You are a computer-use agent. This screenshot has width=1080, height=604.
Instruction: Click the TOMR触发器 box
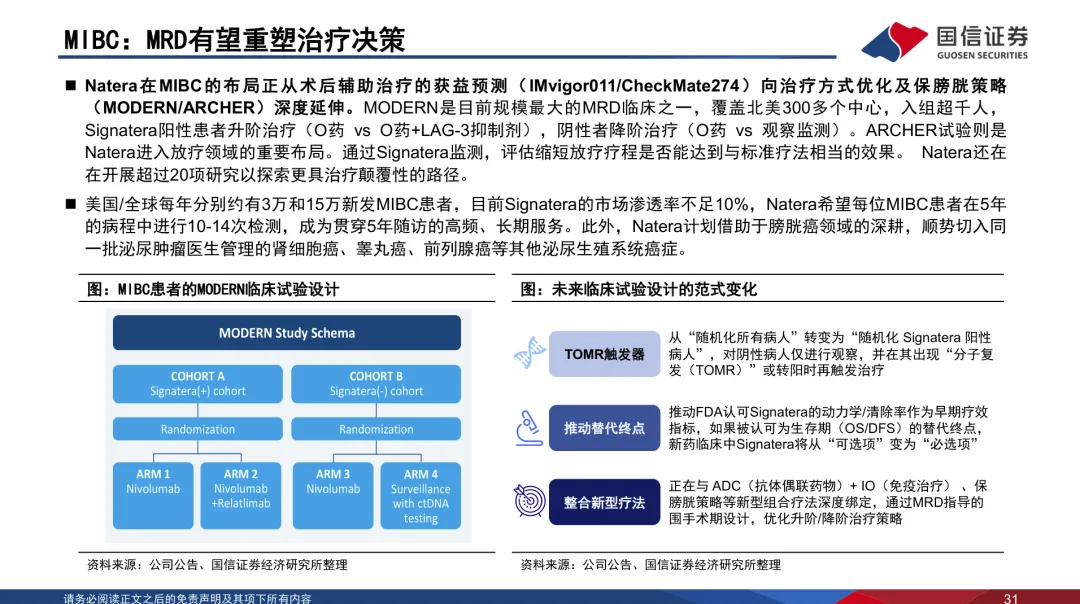click(x=604, y=354)
